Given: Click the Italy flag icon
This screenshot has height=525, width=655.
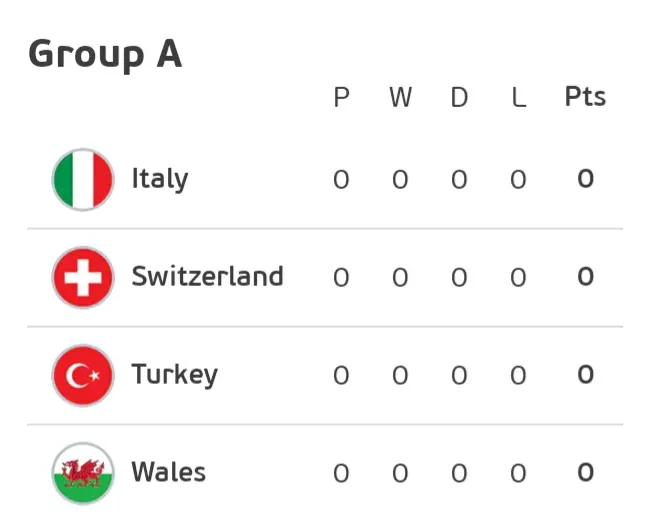Looking at the screenshot, I should pos(83,180).
